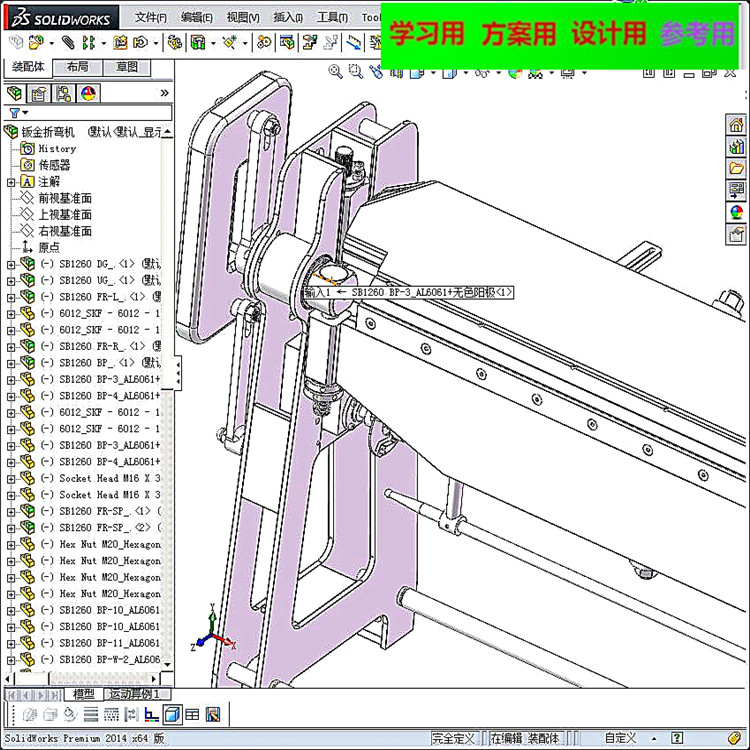
Task: Click the Assembly Features icon
Action: tap(198, 43)
